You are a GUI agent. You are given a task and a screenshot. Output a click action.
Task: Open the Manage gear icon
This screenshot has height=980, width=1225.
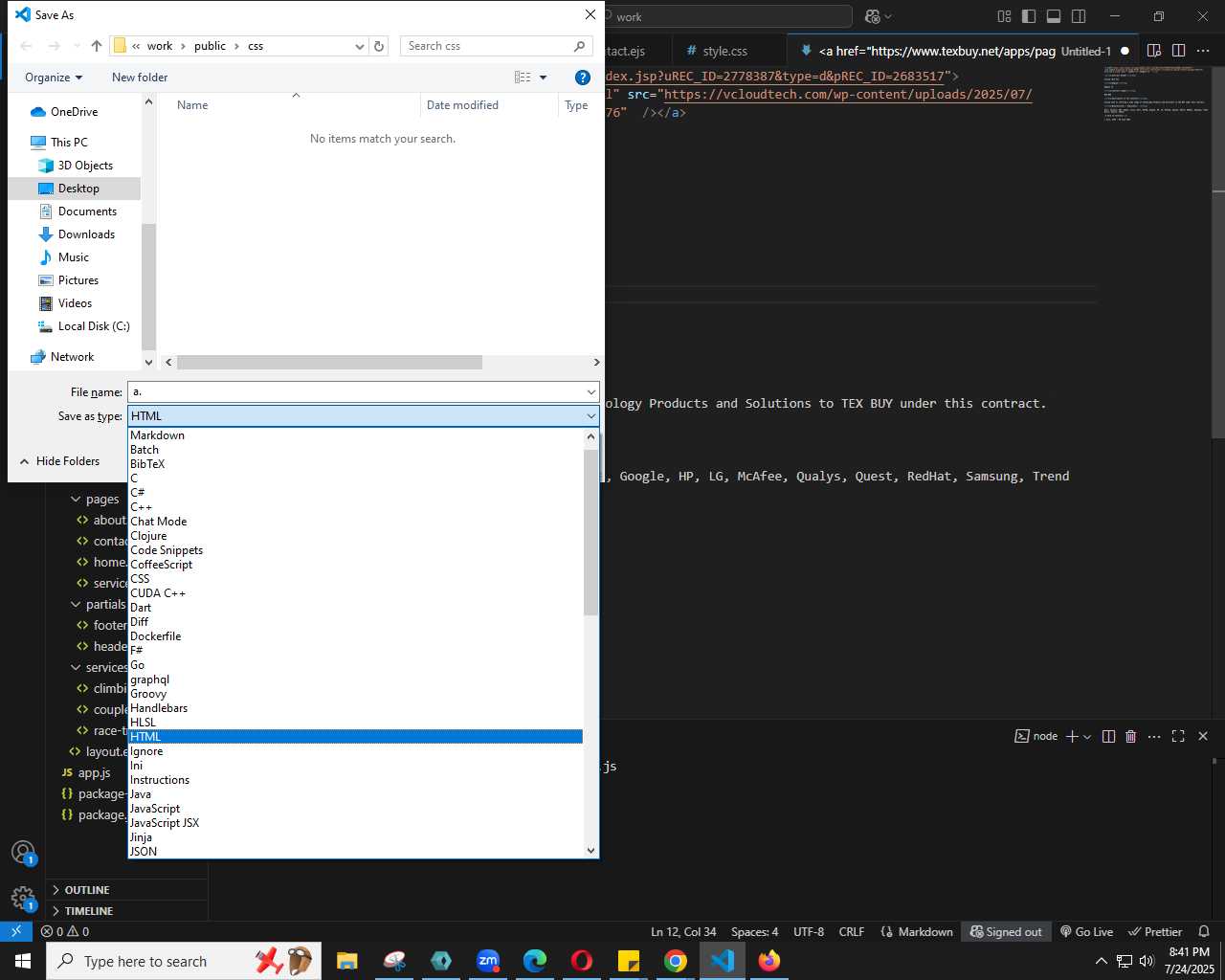tap(23, 898)
